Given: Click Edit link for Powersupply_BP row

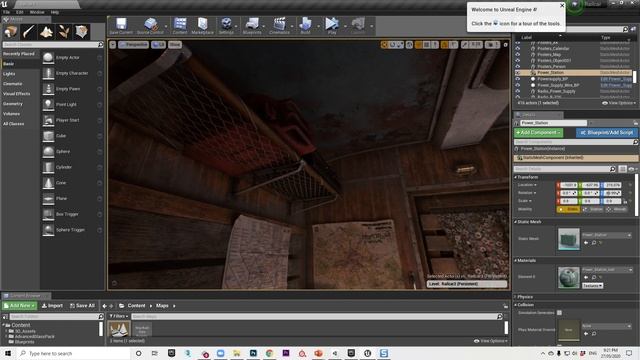Looking at the screenshot, I should [616, 79].
